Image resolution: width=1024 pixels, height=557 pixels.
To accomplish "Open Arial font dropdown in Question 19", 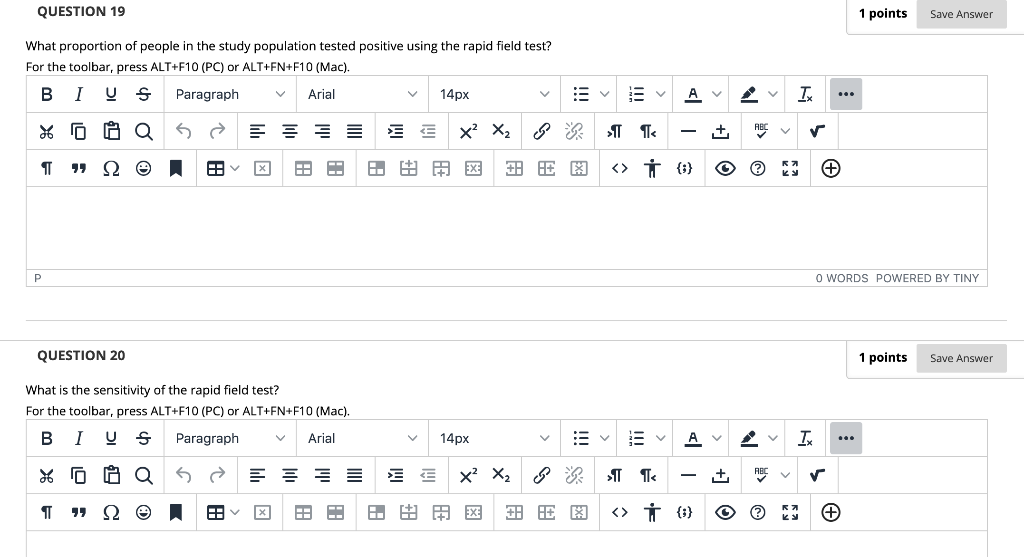I will [x=362, y=94].
